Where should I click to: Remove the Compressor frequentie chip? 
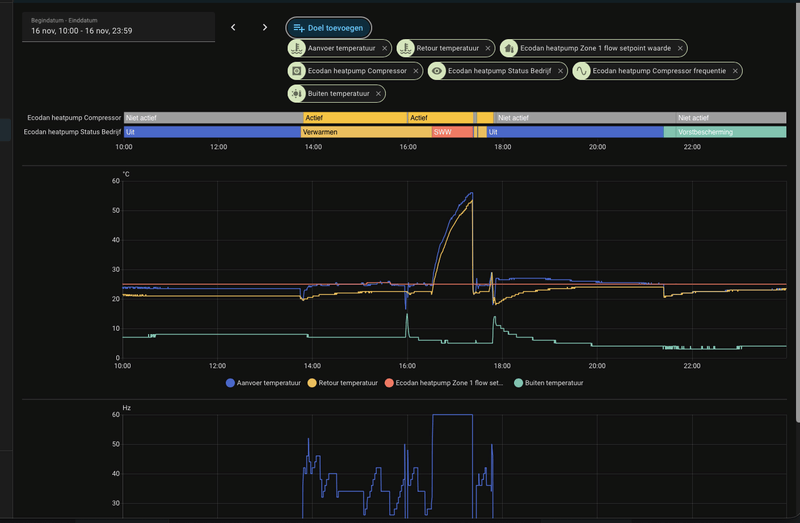tap(735, 71)
